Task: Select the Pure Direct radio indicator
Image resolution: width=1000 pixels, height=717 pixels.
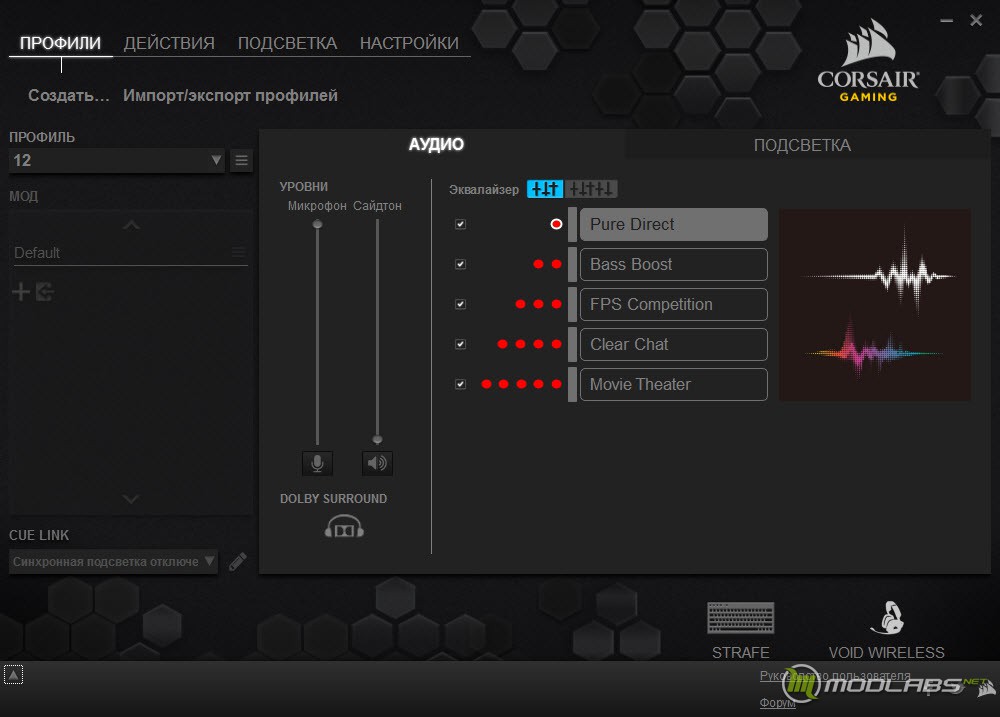Action: pos(556,224)
